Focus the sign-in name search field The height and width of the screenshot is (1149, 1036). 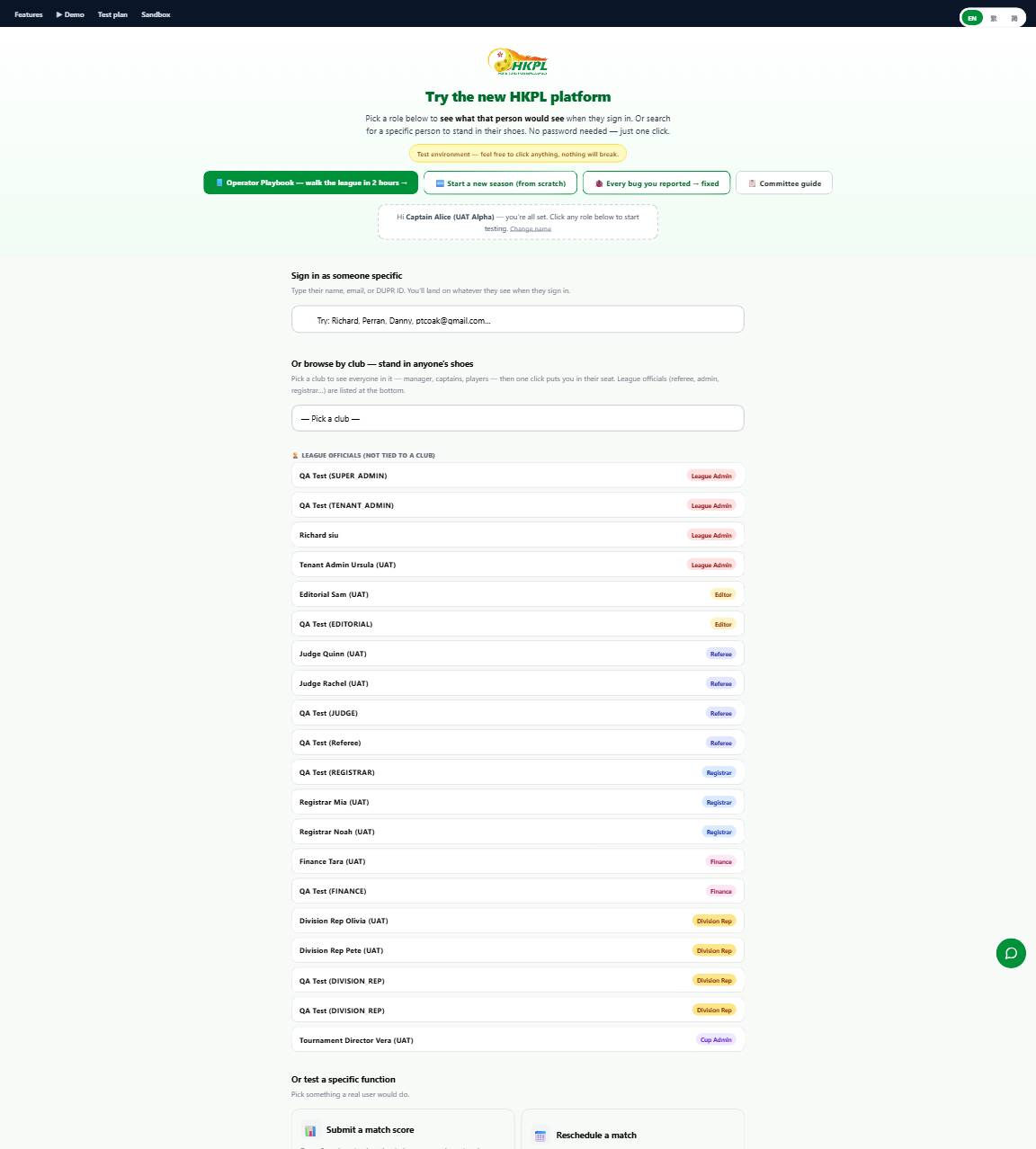pos(517,319)
